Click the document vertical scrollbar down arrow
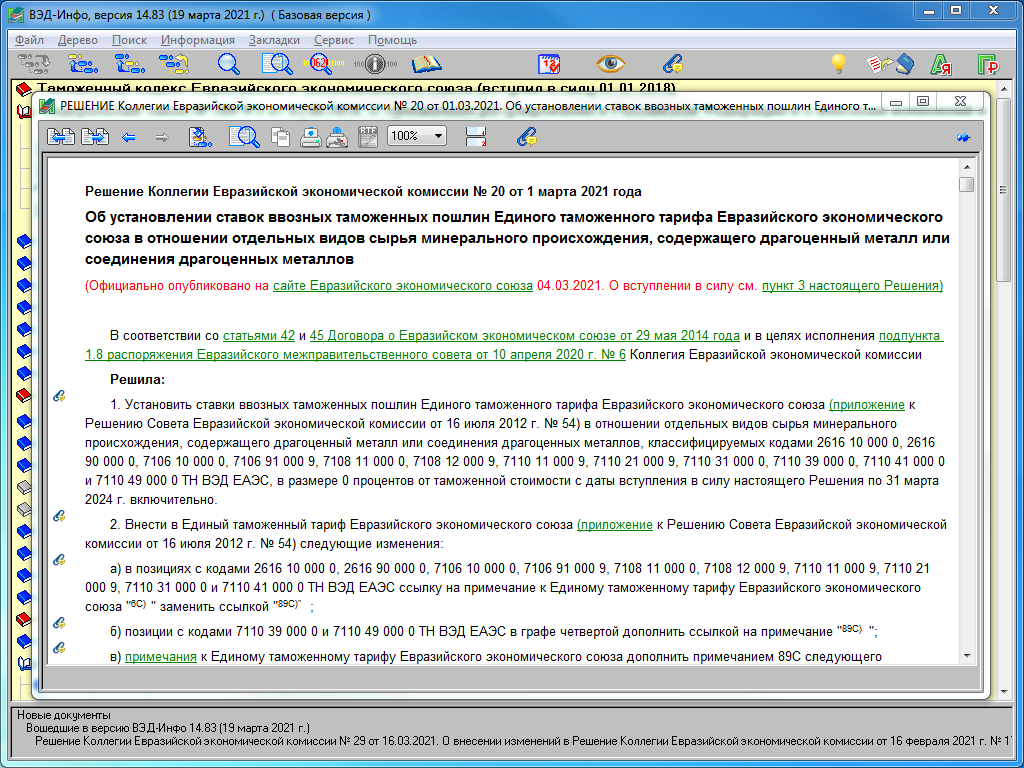1024x768 pixels. (x=965, y=654)
